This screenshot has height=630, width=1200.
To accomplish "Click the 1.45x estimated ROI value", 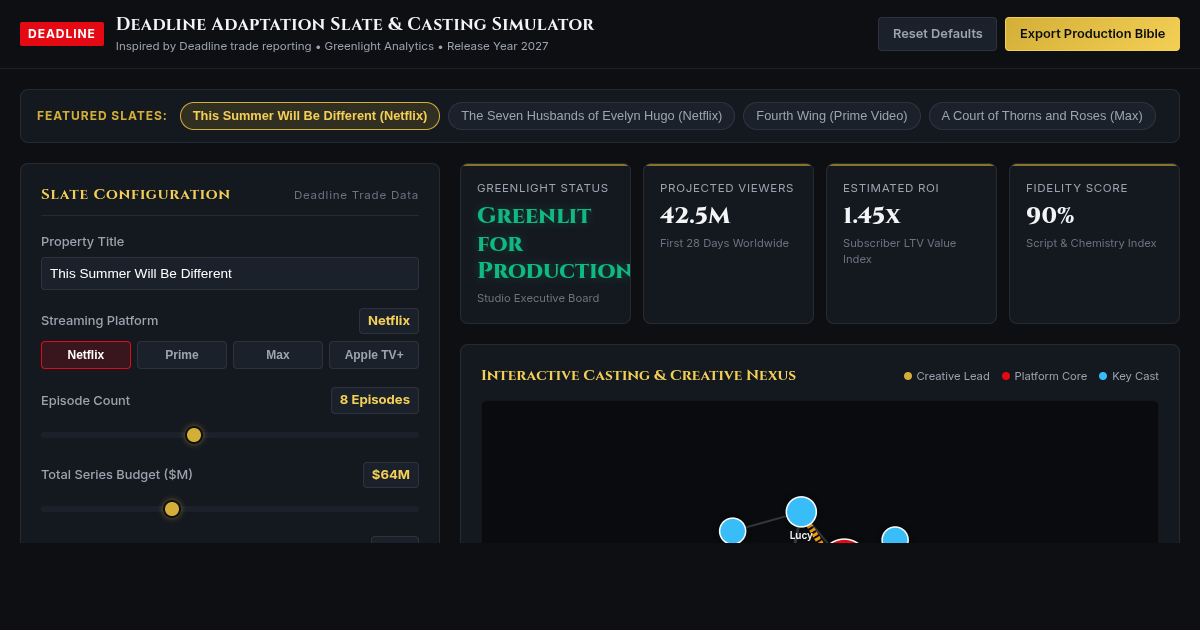I will [x=871, y=215].
